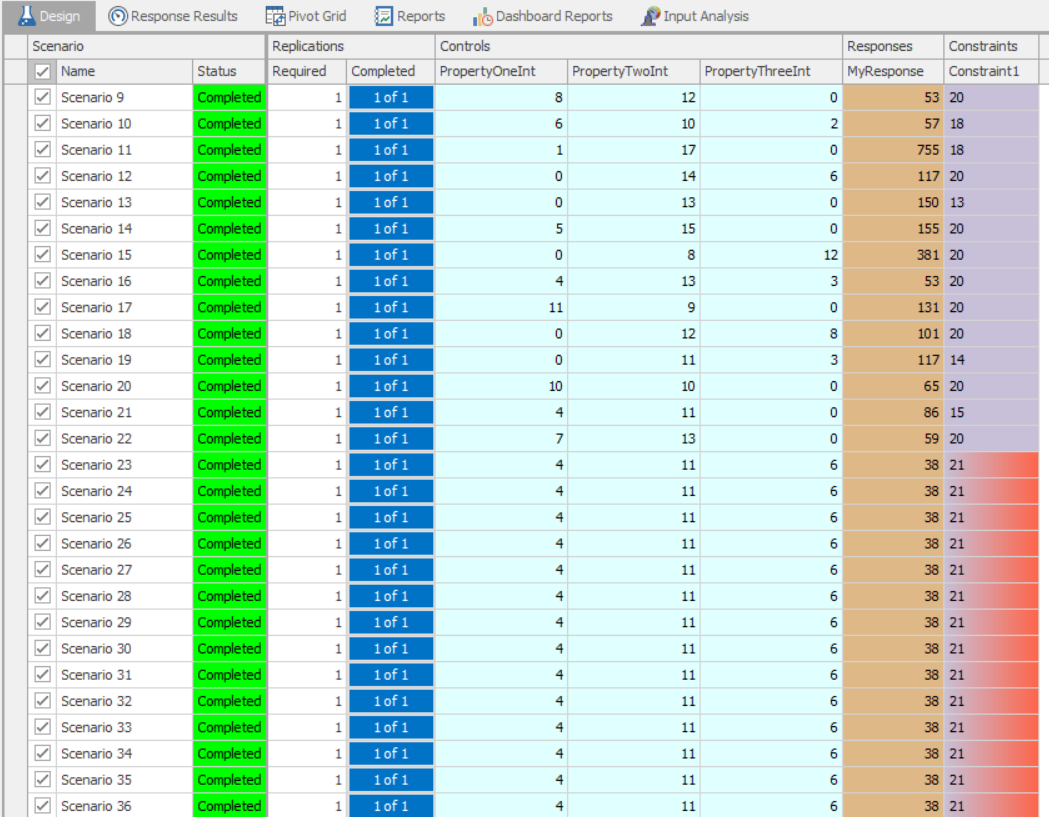Click the Pivot Grid icon
This screenshot has width=1049, height=817.
275,16
